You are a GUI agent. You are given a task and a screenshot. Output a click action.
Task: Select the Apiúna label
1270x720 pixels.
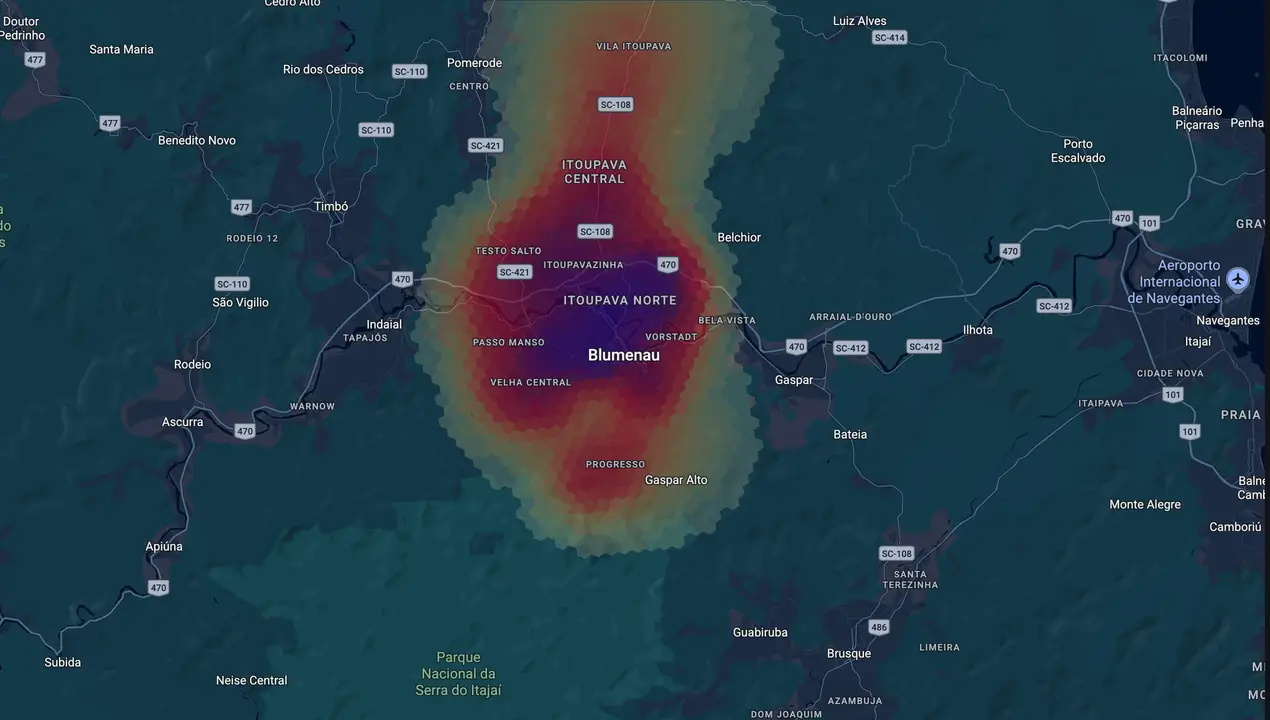tap(164, 547)
